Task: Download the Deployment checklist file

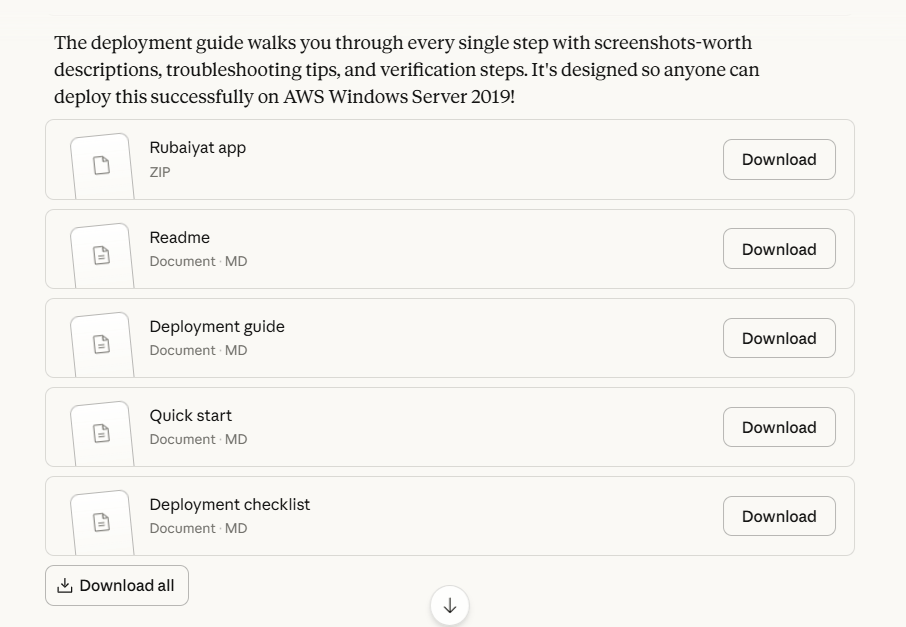Action: [779, 516]
